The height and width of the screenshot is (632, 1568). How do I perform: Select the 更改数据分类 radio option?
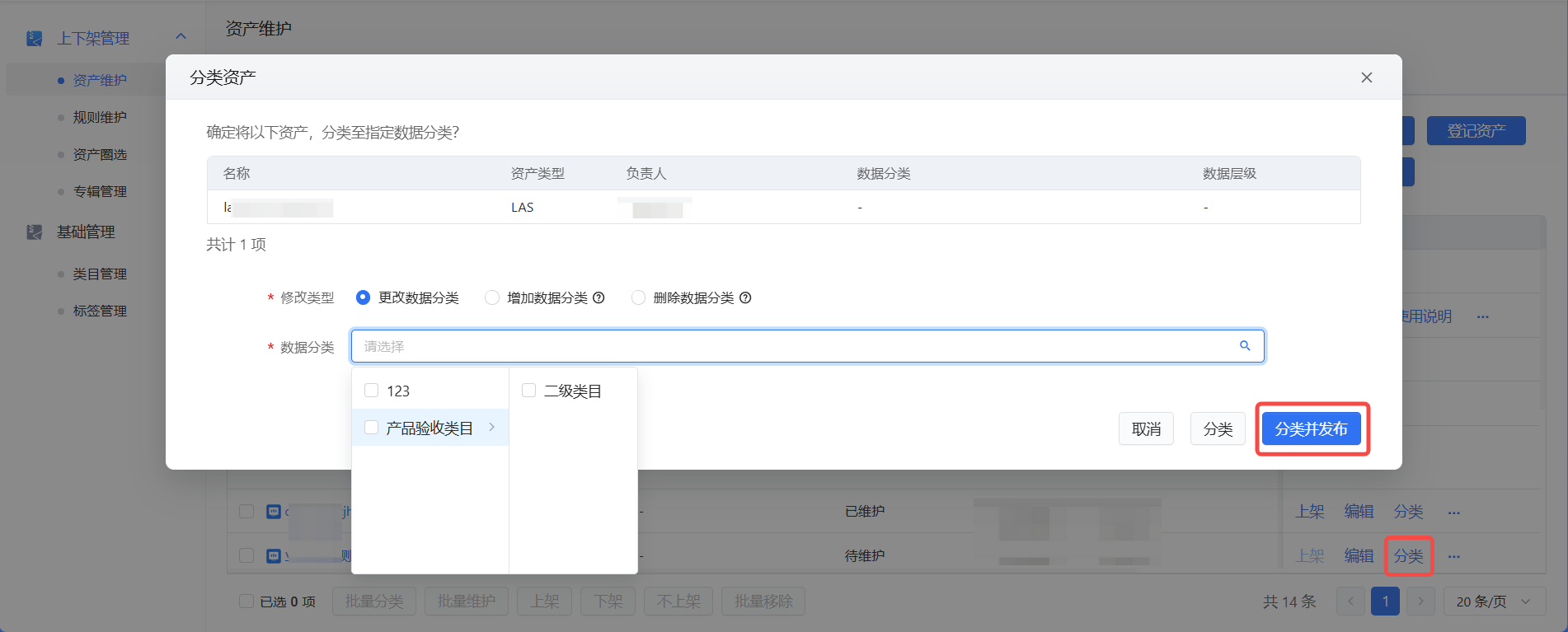pyautogui.click(x=363, y=297)
